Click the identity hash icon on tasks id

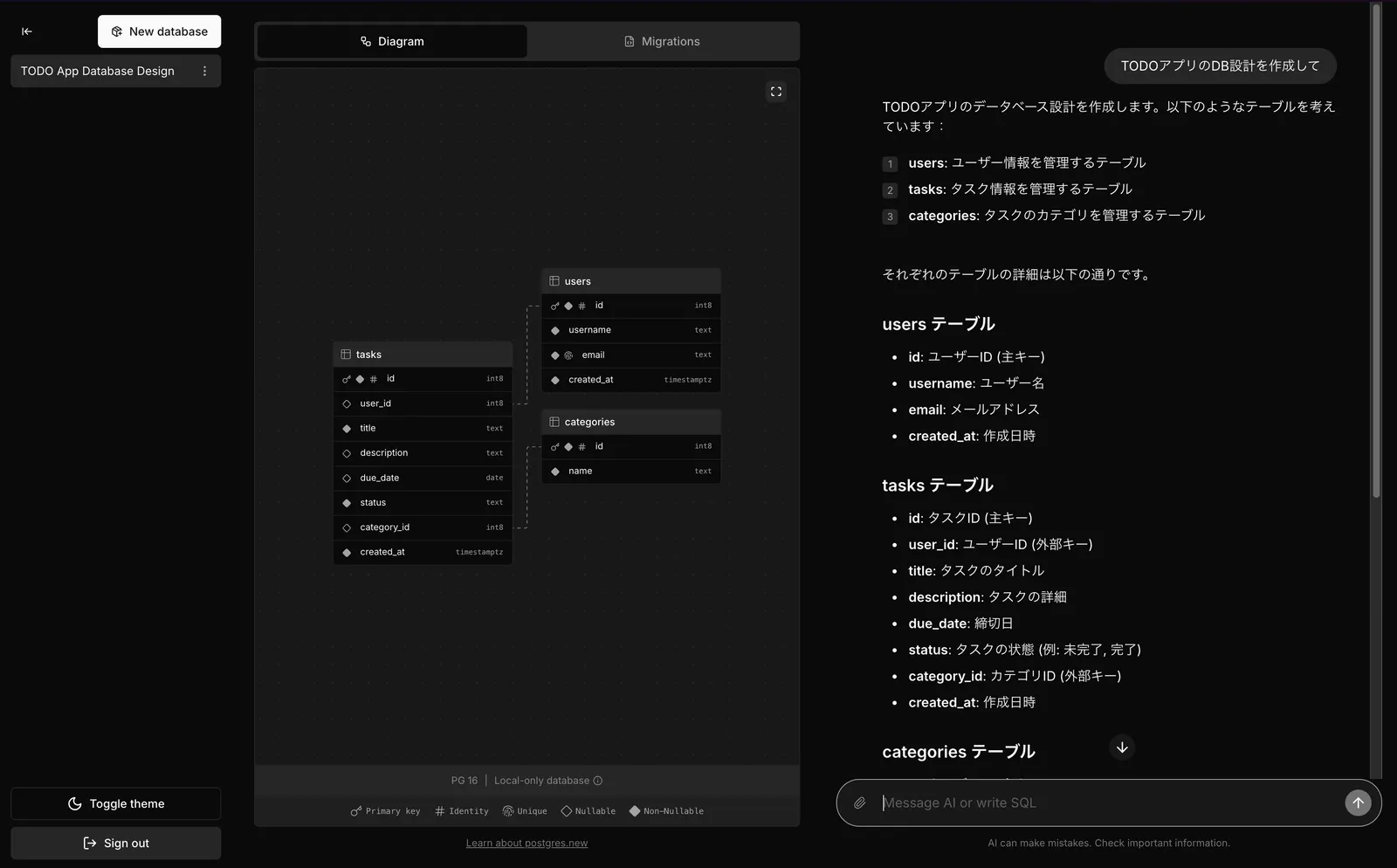click(x=374, y=379)
